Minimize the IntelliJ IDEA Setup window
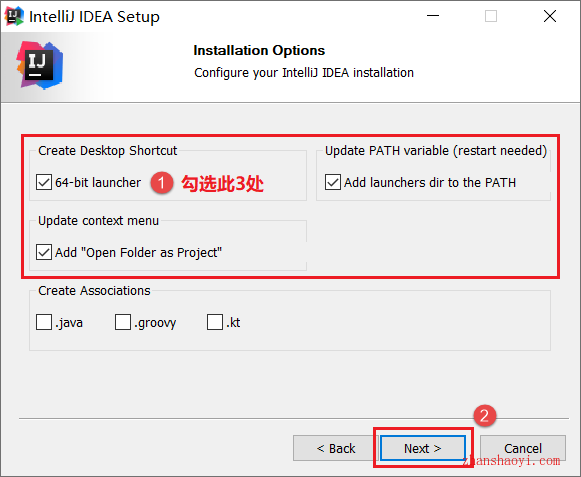581x477 pixels. tap(433, 16)
